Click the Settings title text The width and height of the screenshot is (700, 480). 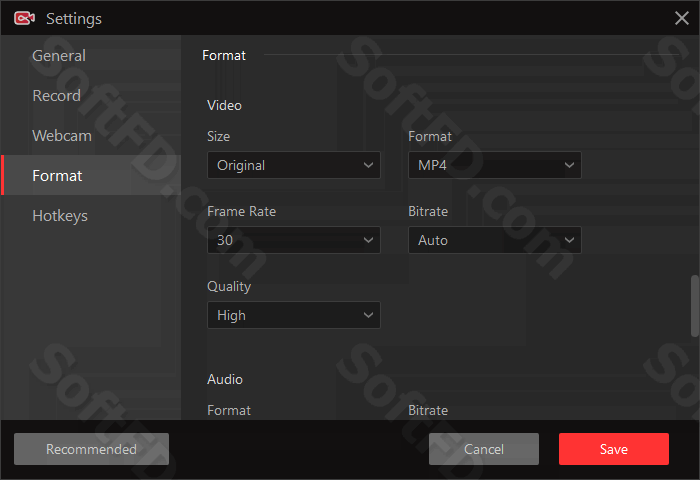[x=74, y=19]
